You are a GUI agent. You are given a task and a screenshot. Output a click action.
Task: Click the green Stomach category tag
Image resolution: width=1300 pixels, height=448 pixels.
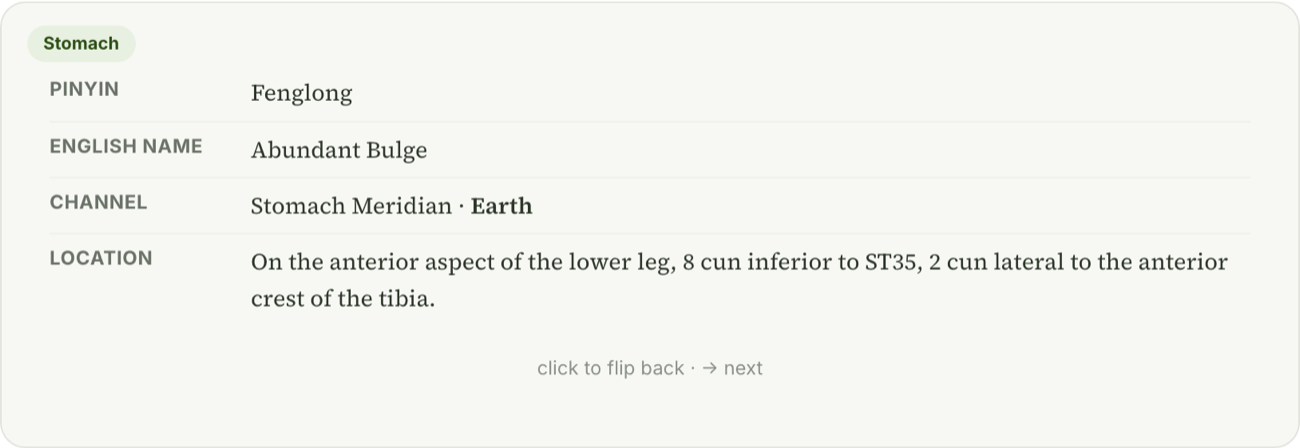[x=81, y=44]
